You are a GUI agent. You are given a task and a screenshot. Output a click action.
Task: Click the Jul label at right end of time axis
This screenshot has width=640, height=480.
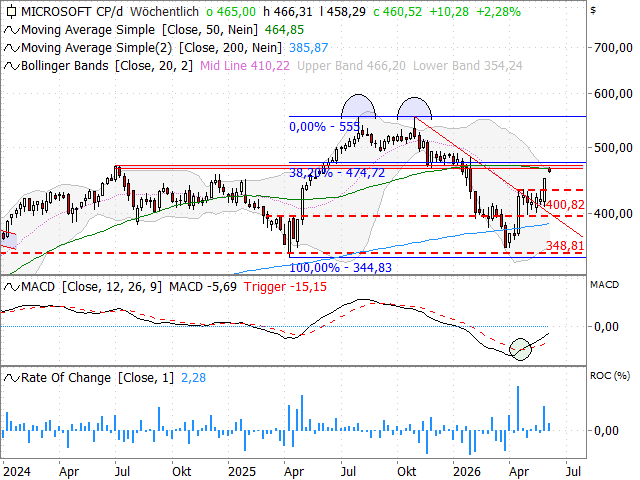pyautogui.click(x=573, y=471)
